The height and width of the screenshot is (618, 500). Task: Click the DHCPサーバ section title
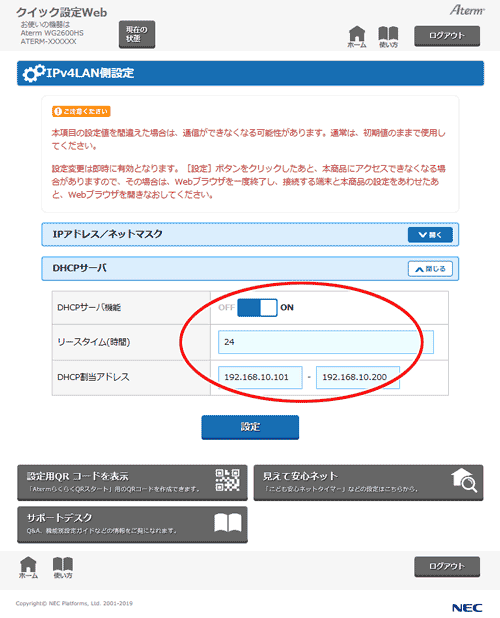click(80, 268)
